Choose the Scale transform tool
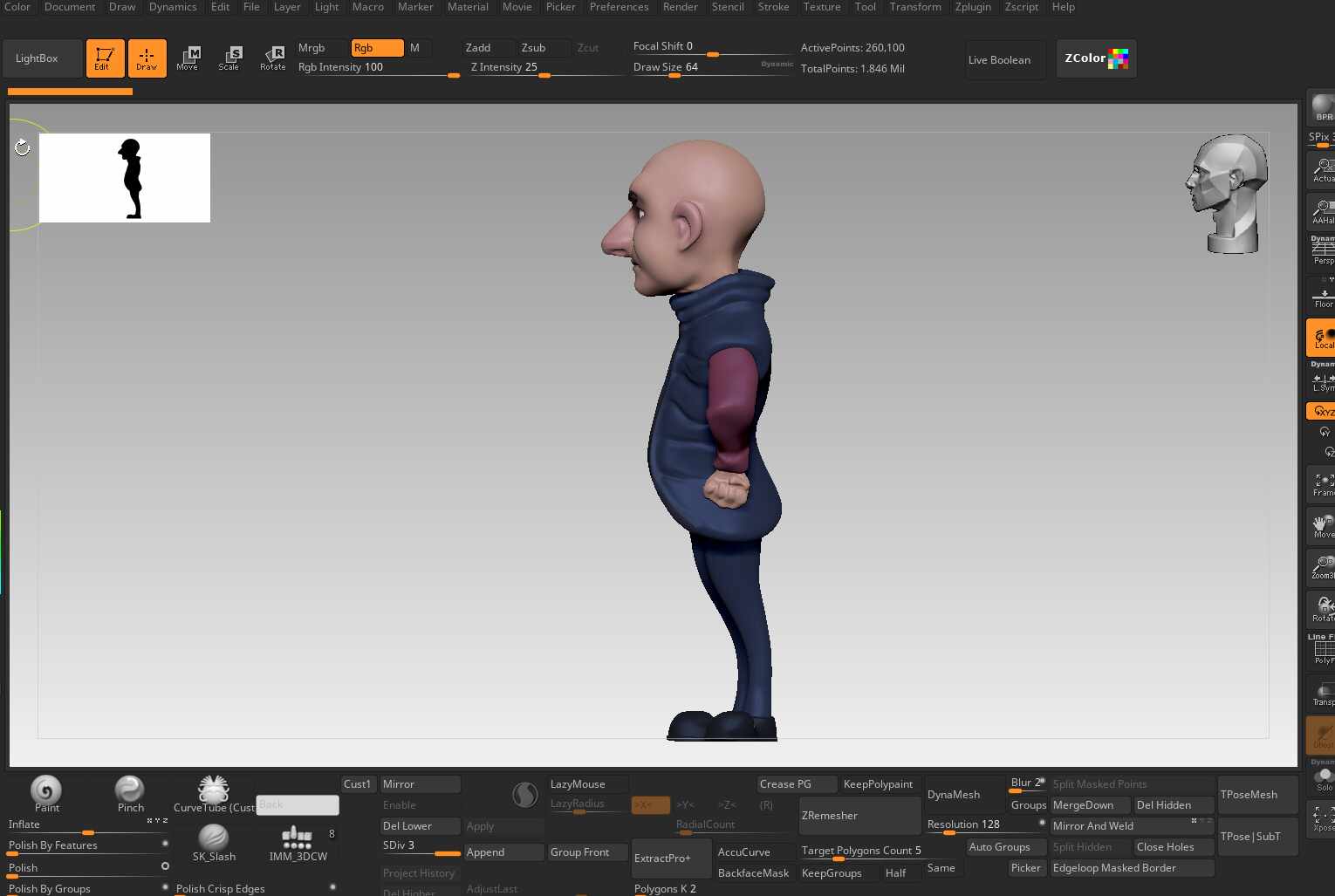 pyautogui.click(x=229, y=58)
